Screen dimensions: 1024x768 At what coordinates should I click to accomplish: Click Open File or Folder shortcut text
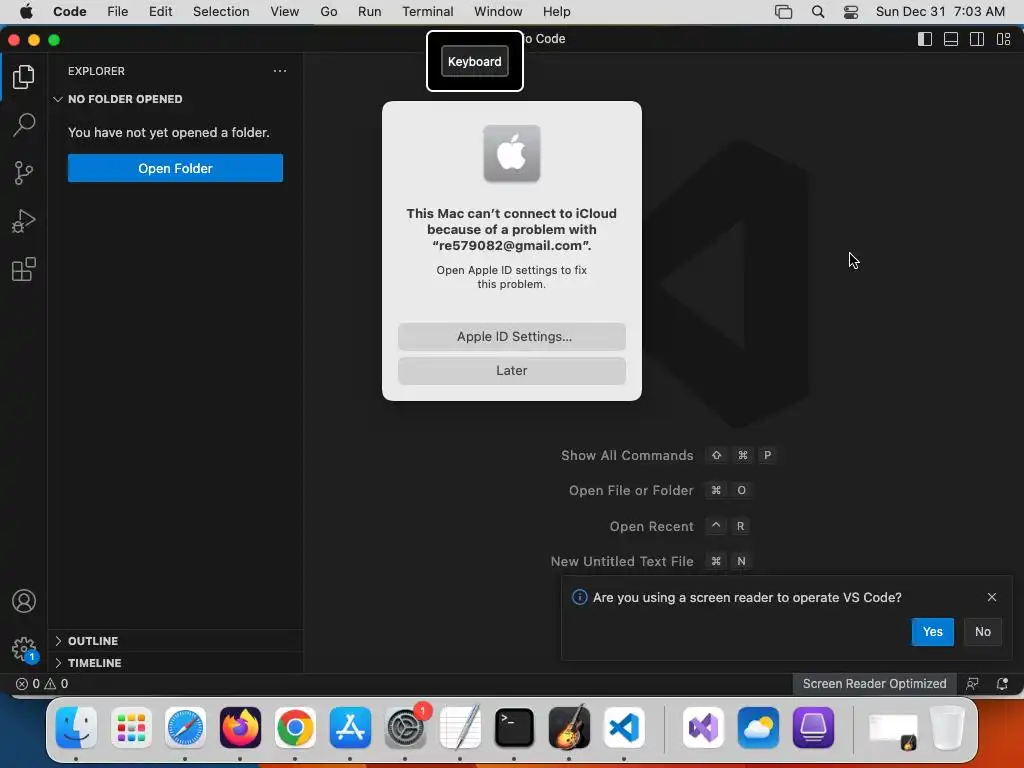pyautogui.click(x=631, y=490)
